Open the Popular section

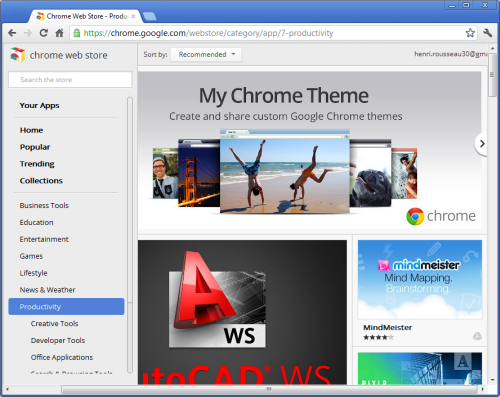[x=35, y=147]
